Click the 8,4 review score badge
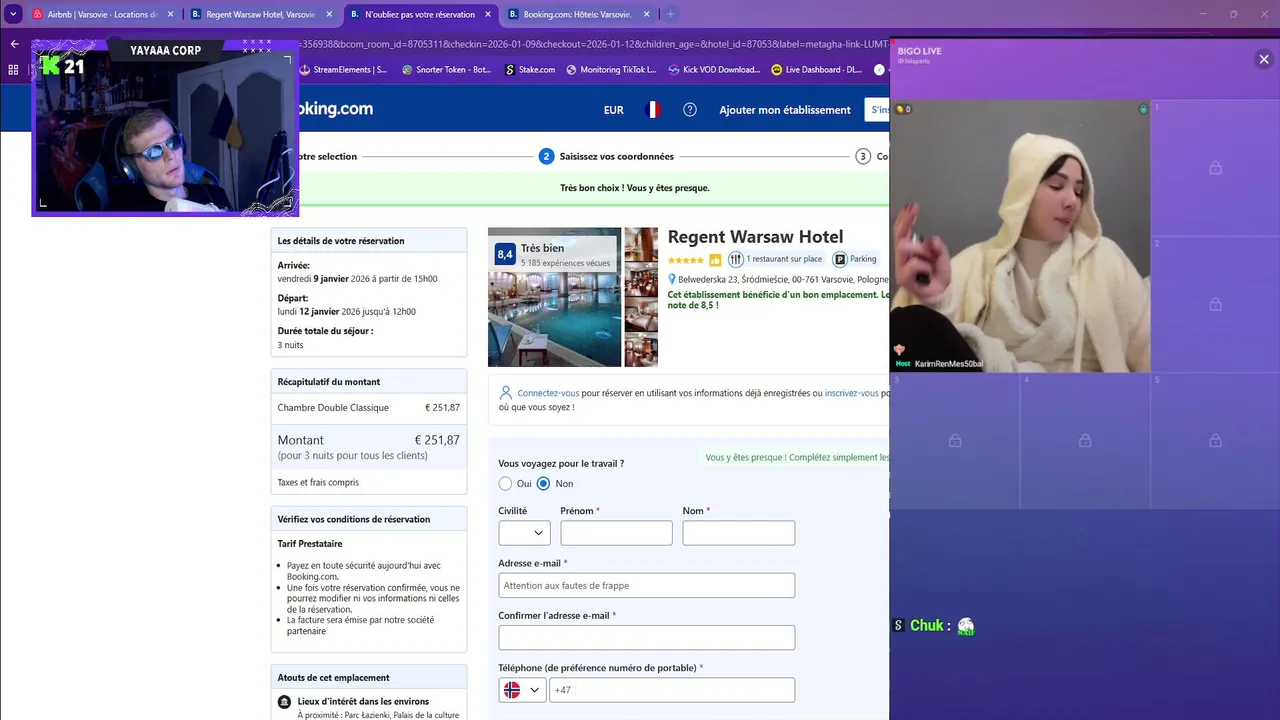1280x720 pixels. tap(505, 254)
